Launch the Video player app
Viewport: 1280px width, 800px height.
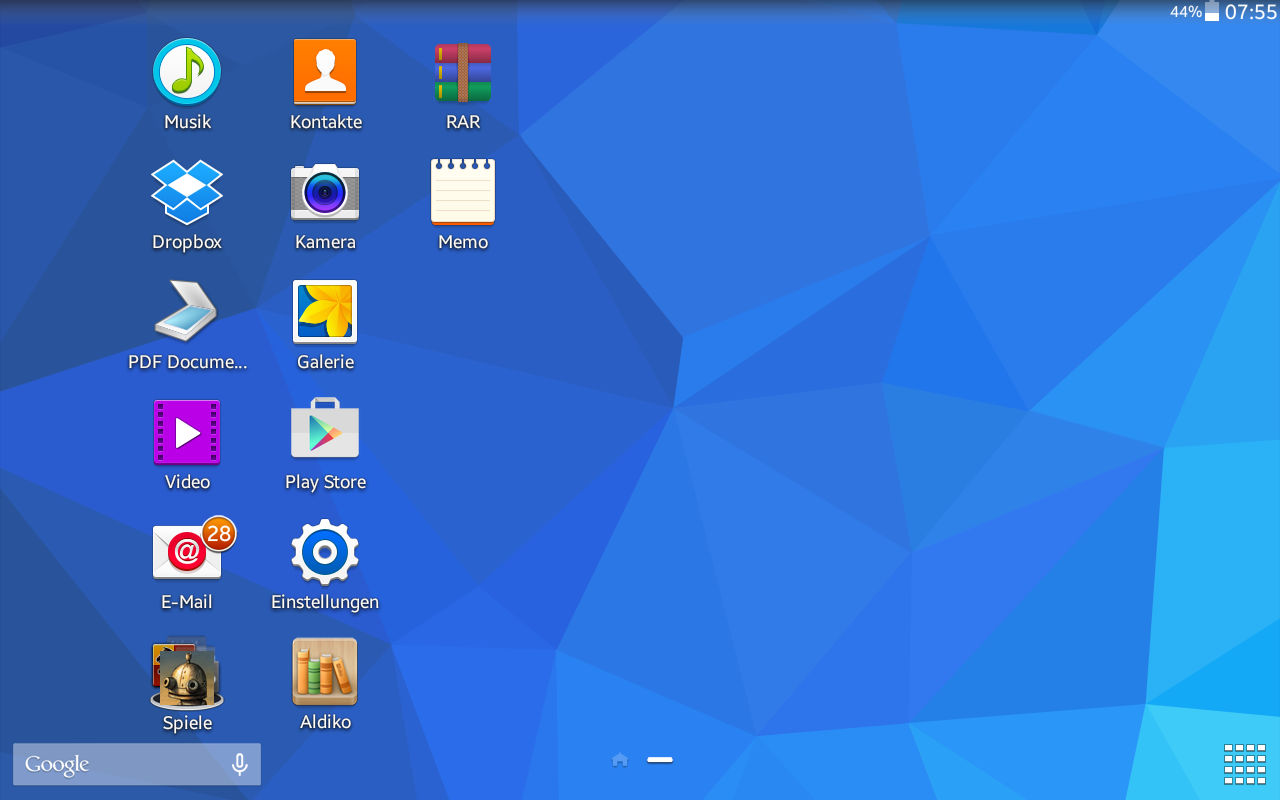coord(187,432)
